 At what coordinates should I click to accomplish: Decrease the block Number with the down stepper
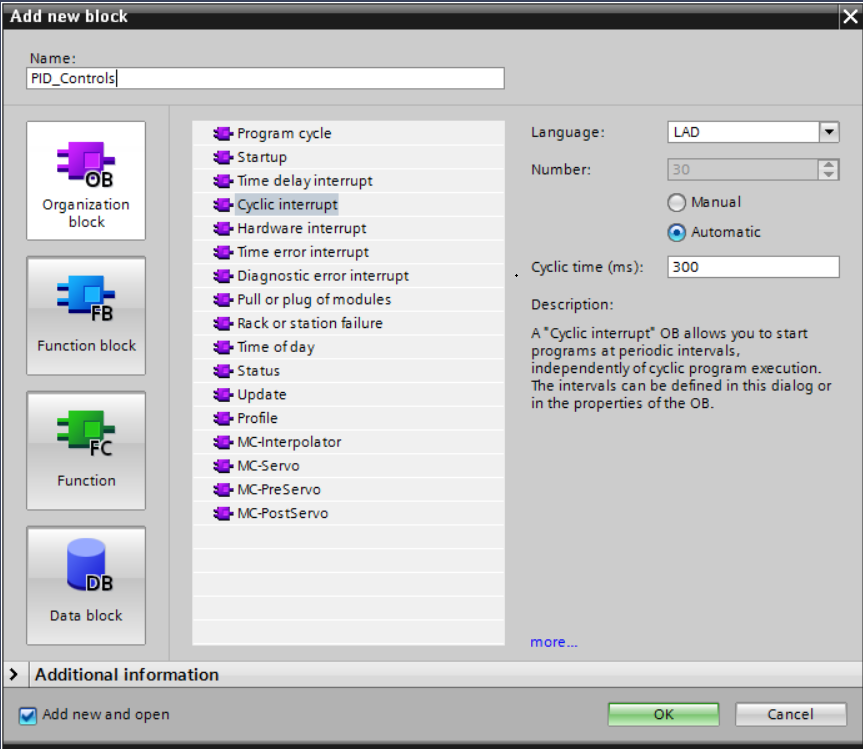click(828, 174)
